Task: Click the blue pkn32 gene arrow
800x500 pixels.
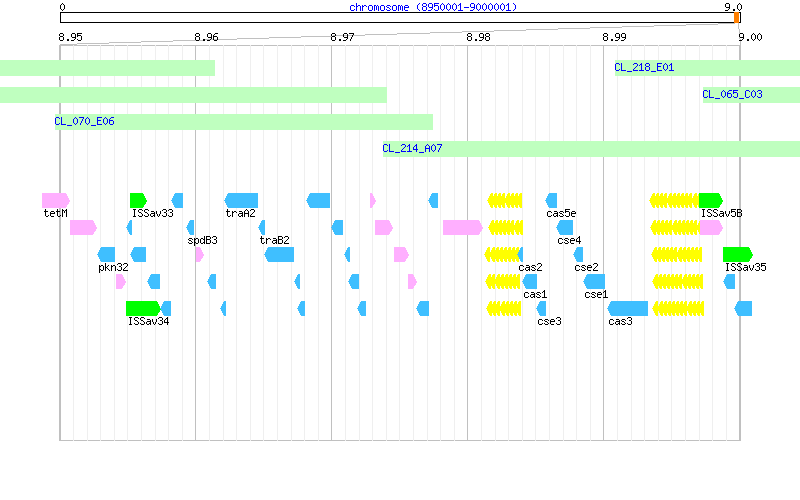Action: point(106,255)
